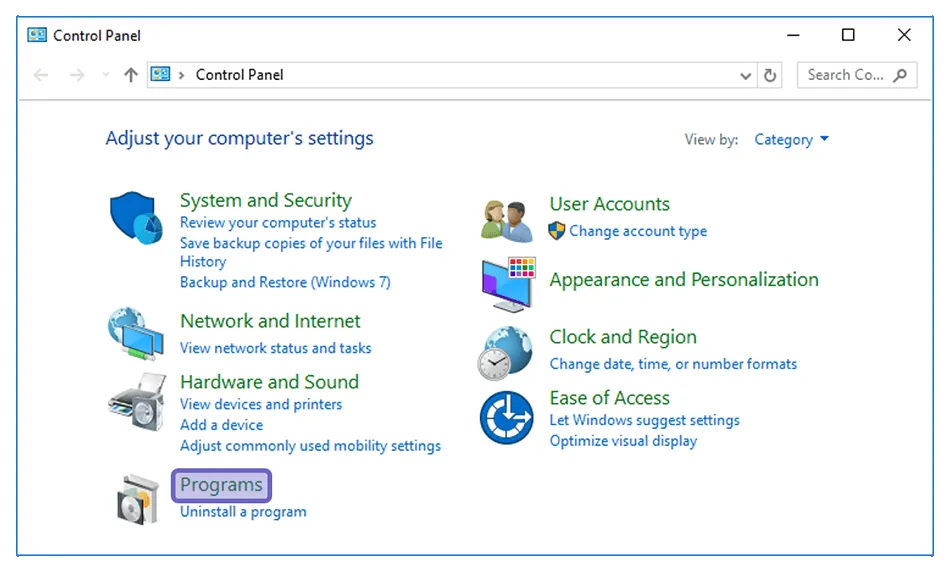Open Ease of Access category
The width and height of the screenshot is (950, 572).
pyautogui.click(x=610, y=397)
